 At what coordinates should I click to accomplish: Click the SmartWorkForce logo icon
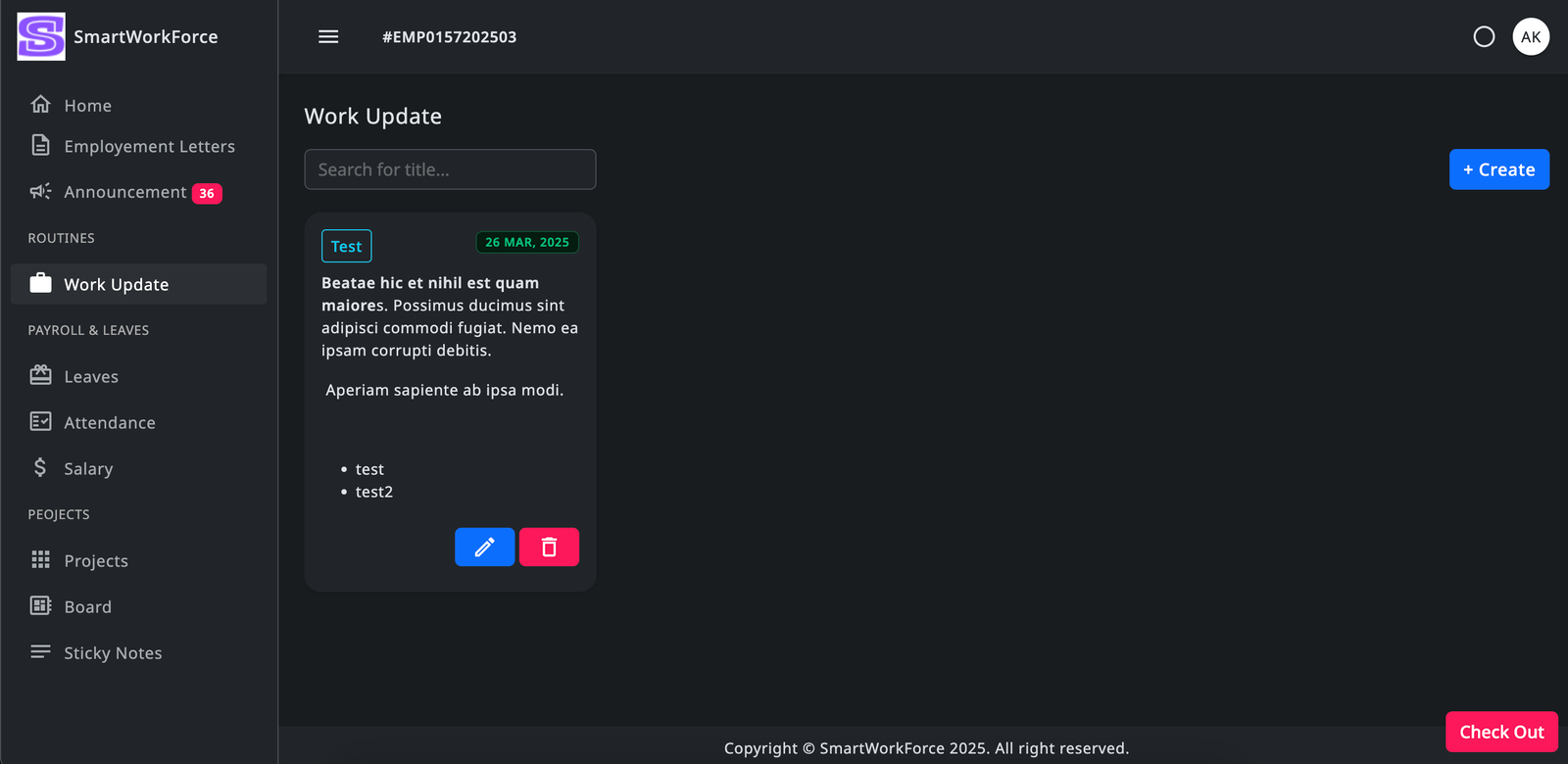click(x=41, y=37)
